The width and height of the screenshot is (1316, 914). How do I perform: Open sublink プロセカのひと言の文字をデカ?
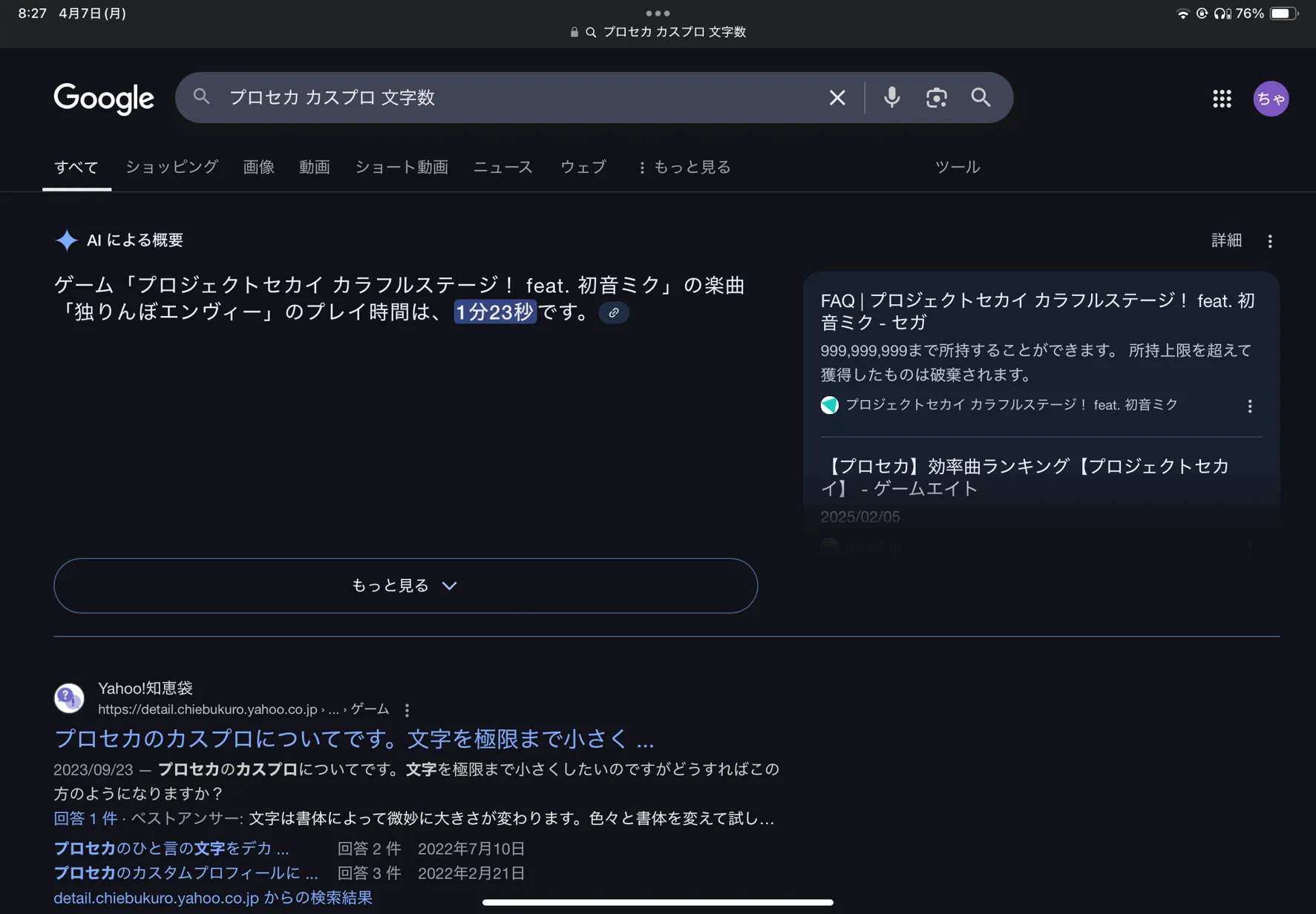pyautogui.click(x=171, y=848)
